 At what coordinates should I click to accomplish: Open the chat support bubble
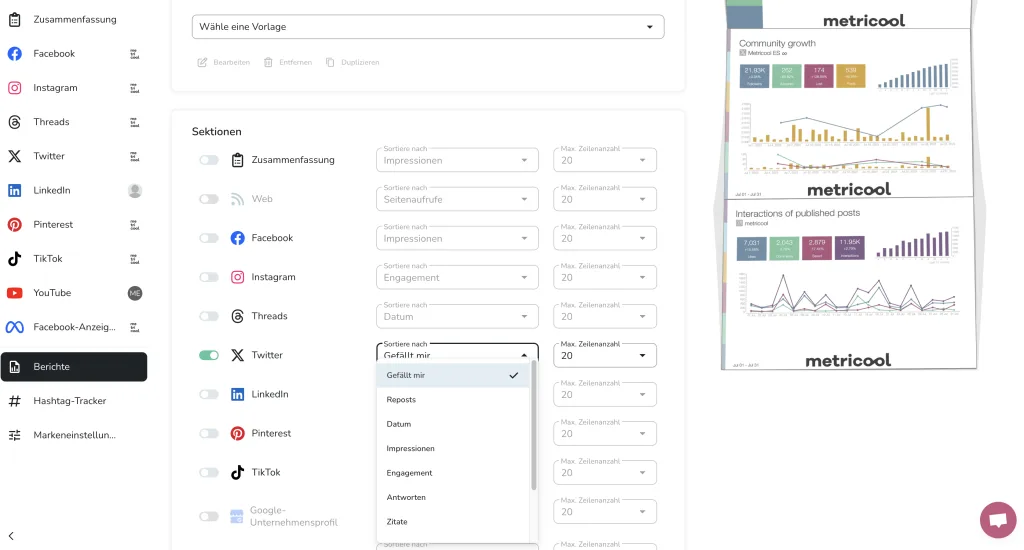click(997, 519)
